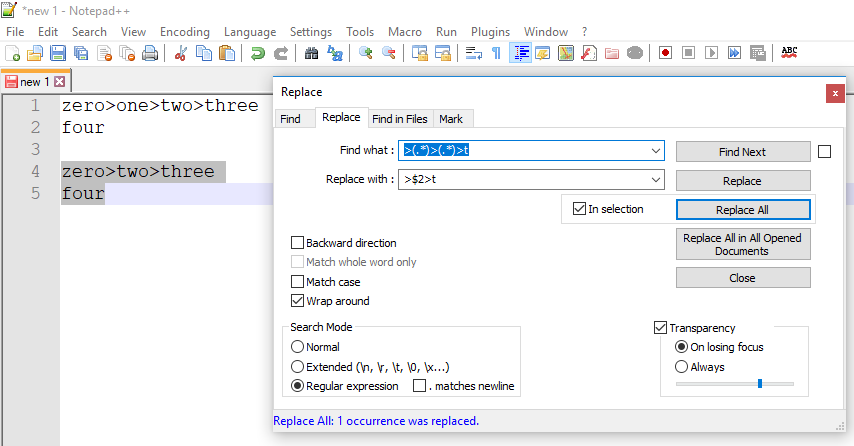Screen dimensions: 854x446
Task: Click the ABC spell check icon
Action: pyautogui.click(x=789, y=53)
